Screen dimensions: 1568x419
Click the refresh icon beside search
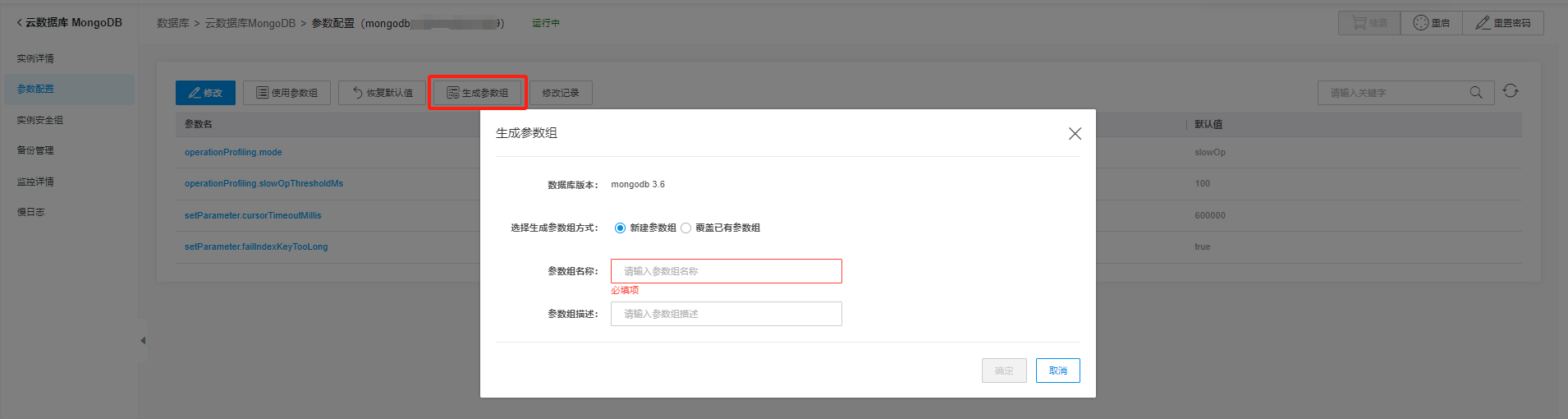(1511, 91)
